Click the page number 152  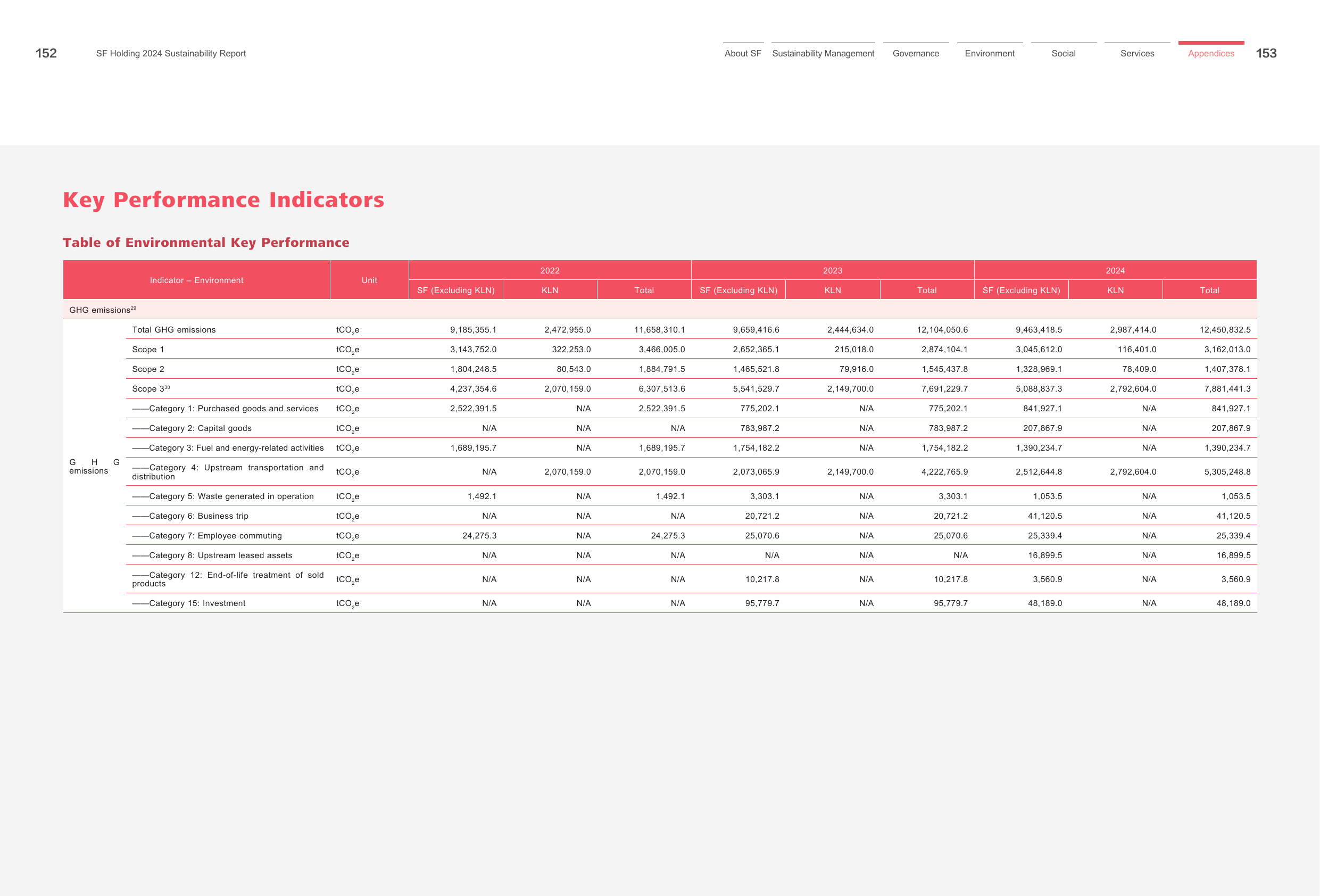[46, 53]
